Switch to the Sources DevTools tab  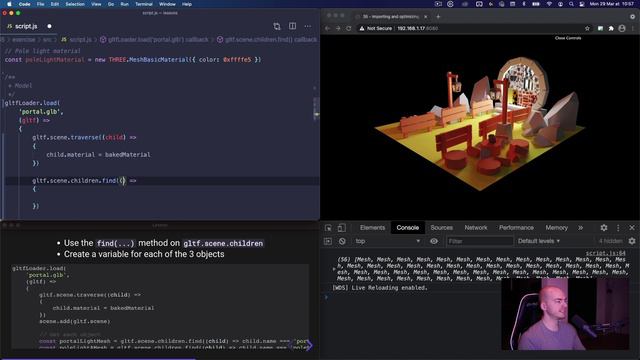(441, 228)
